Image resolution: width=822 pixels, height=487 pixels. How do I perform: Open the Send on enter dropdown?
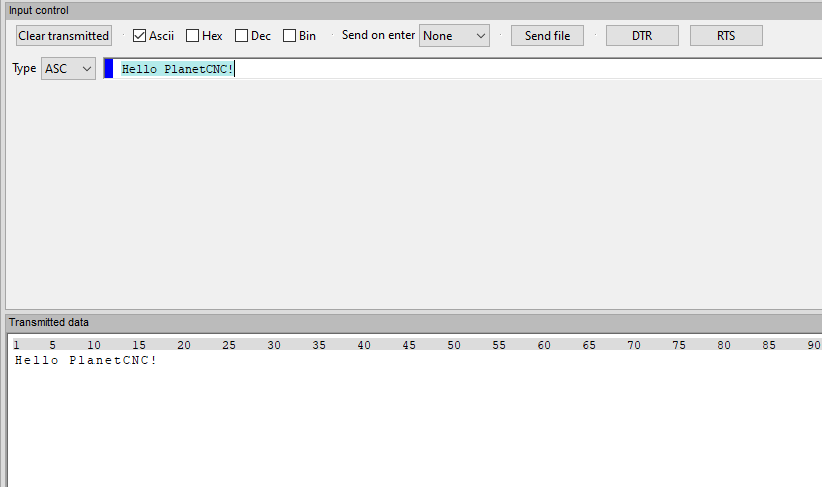[x=454, y=35]
